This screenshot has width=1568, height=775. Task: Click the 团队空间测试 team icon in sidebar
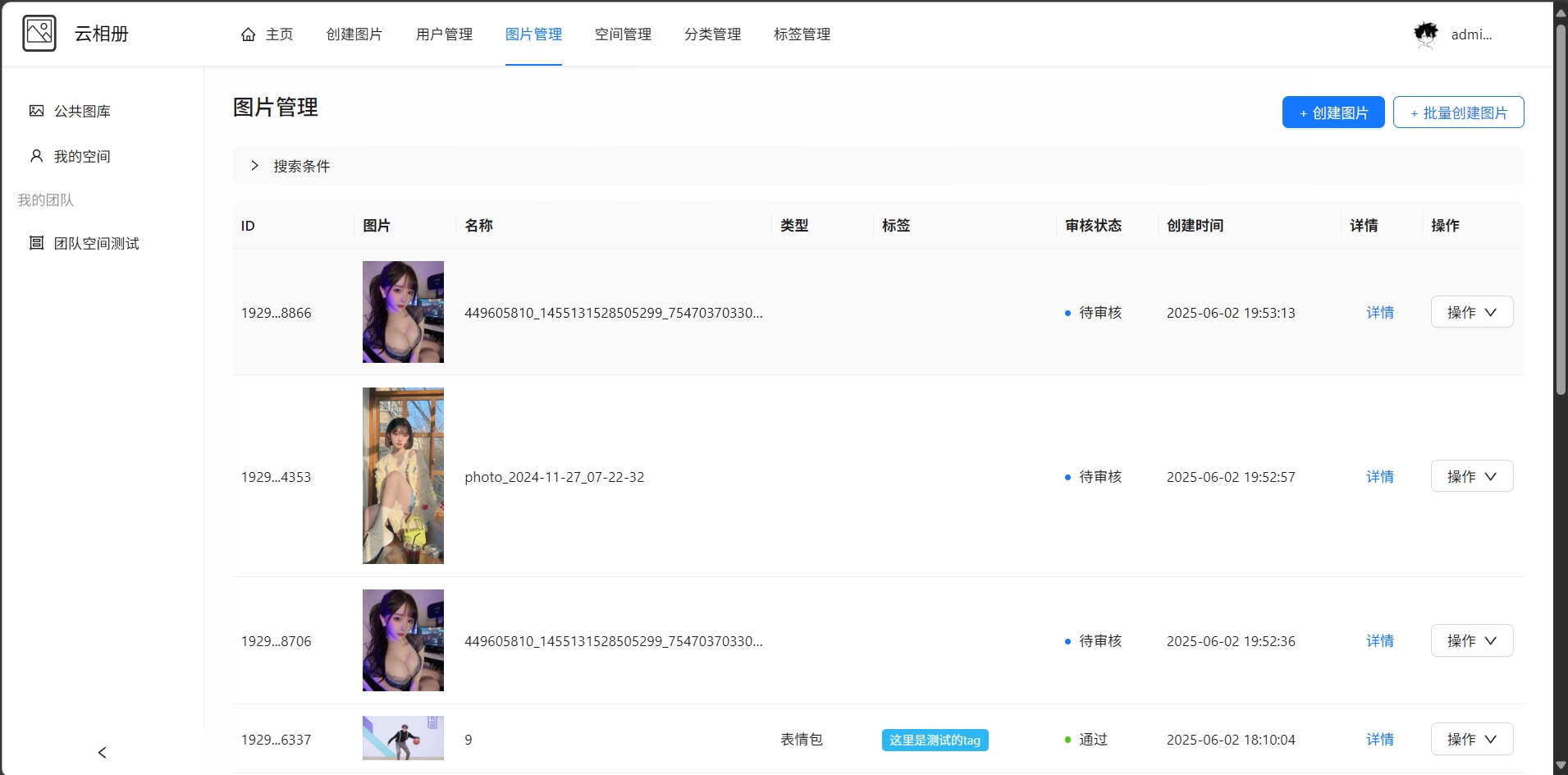coord(36,243)
